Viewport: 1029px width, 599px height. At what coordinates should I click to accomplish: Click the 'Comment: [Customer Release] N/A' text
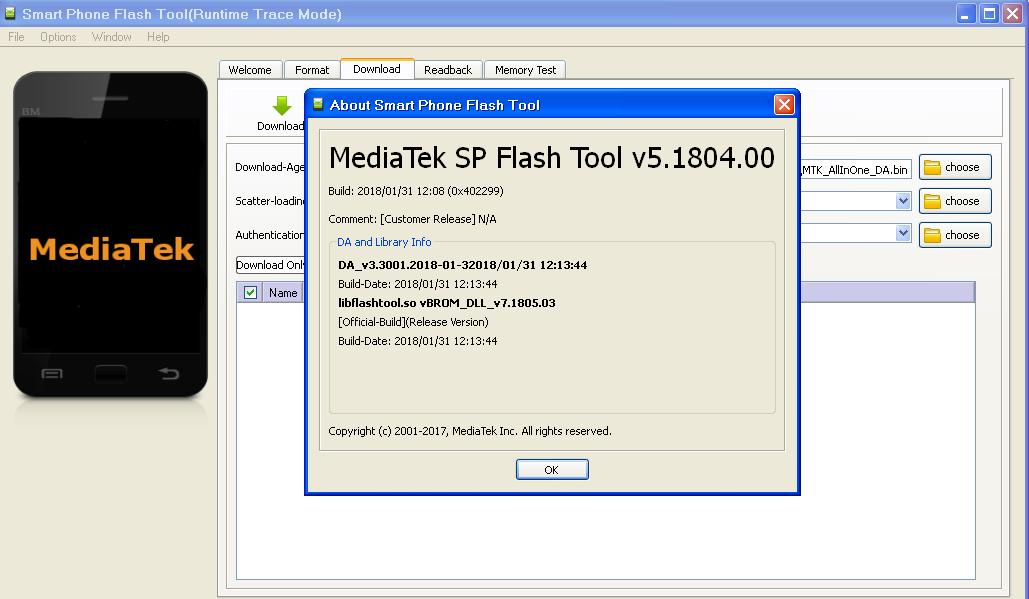pyautogui.click(x=412, y=219)
